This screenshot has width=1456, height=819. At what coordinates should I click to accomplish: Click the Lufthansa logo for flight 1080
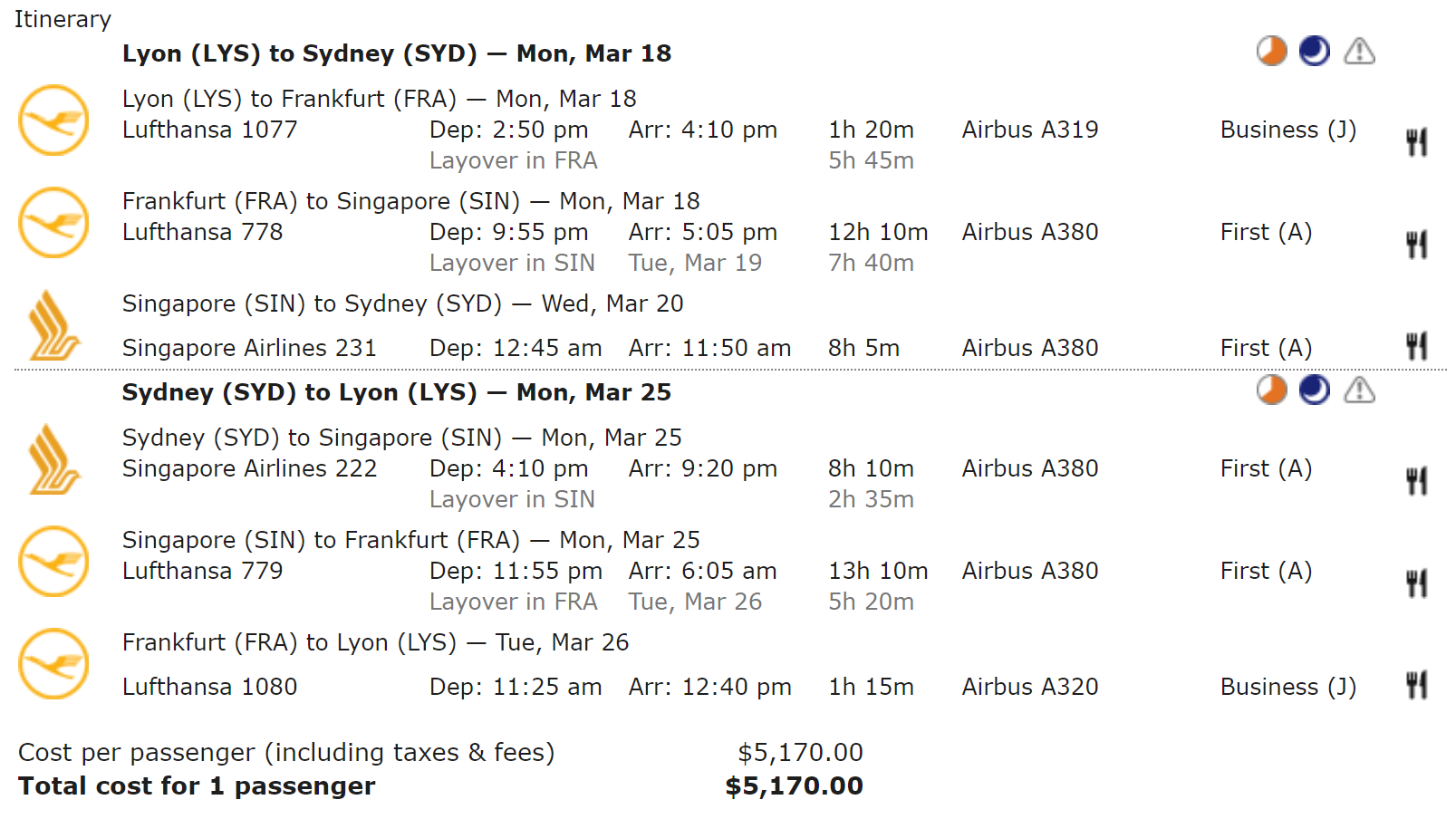point(53,664)
